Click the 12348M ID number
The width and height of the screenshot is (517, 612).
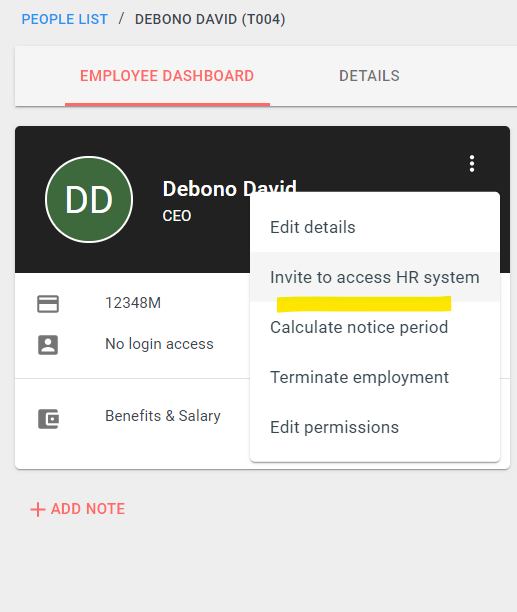[x=133, y=303]
